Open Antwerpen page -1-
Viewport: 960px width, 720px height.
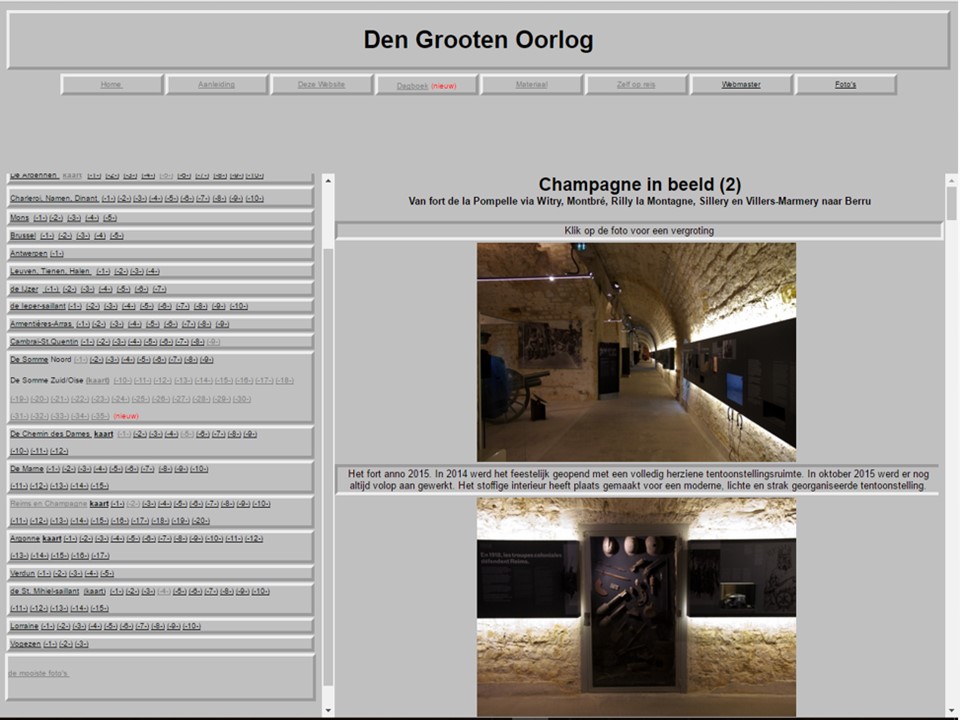coord(56,253)
